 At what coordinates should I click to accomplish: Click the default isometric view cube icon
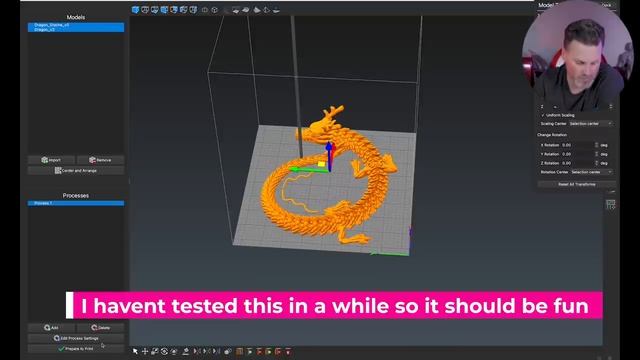(x=136, y=10)
